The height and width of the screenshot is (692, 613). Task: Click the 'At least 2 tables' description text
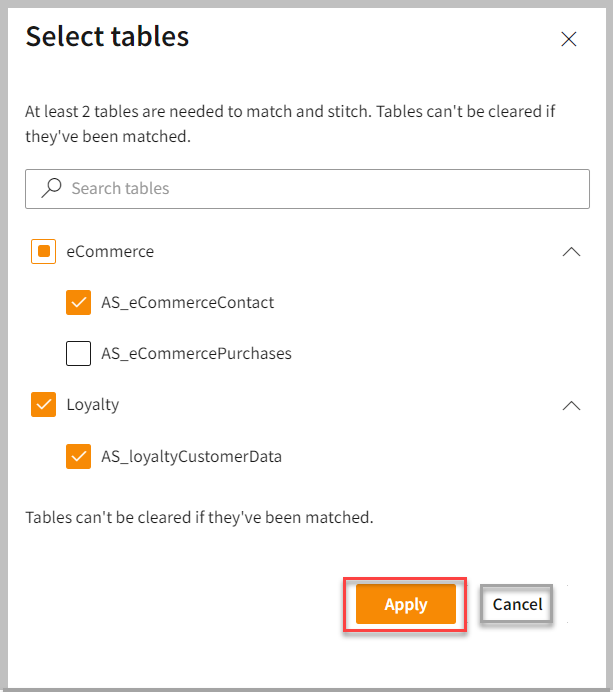tap(290, 123)
